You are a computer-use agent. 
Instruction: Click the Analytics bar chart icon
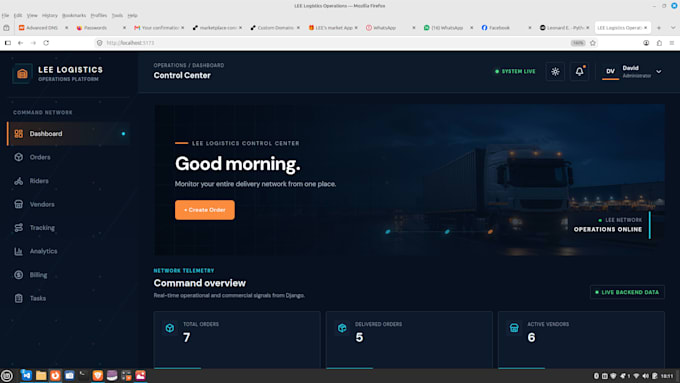(x=19, y=251)
